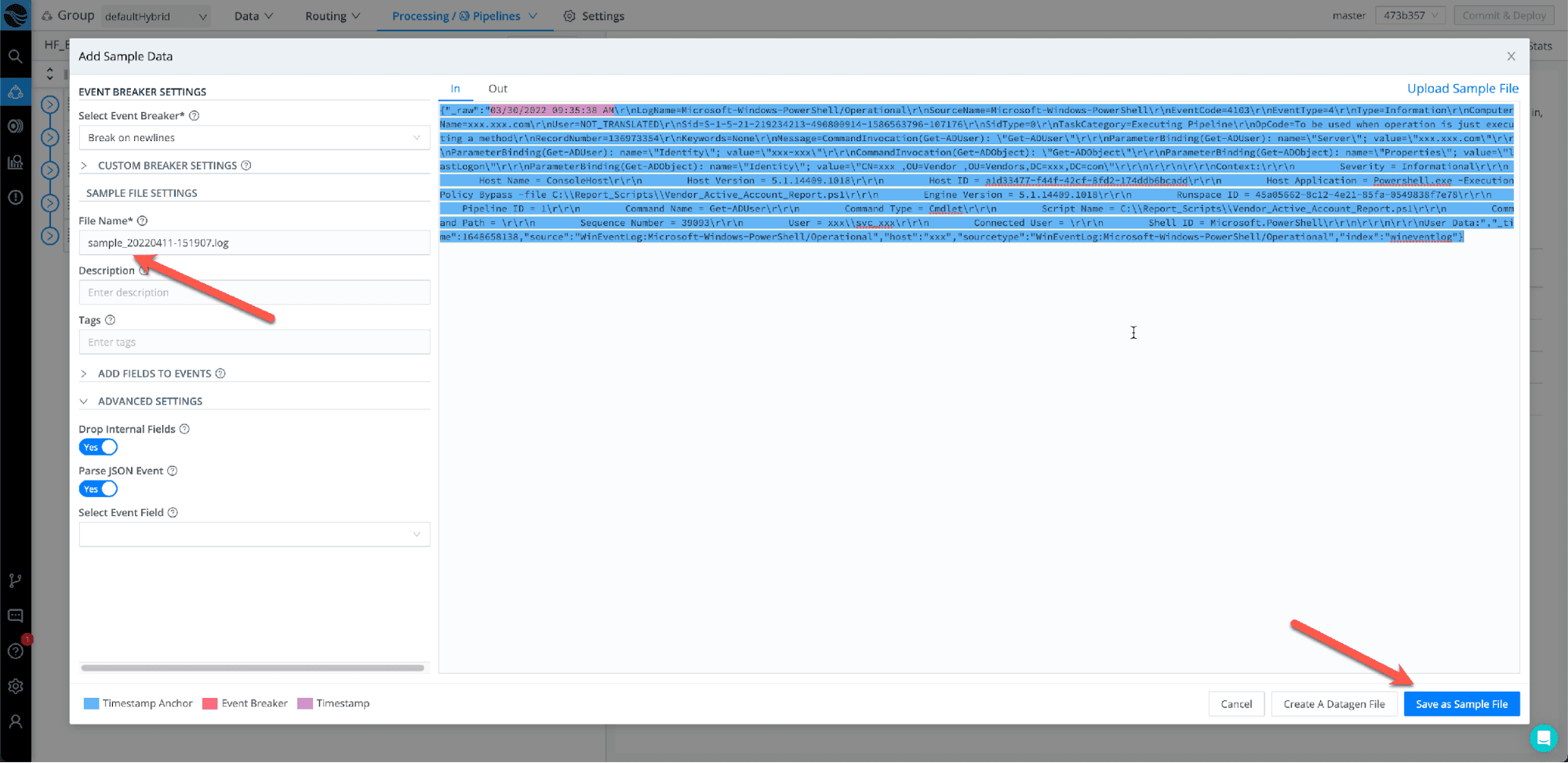The width and height of the screenshot is (1568, 763).
Task: Click Save as Sample File button
Action: [x=1461, y=704]
